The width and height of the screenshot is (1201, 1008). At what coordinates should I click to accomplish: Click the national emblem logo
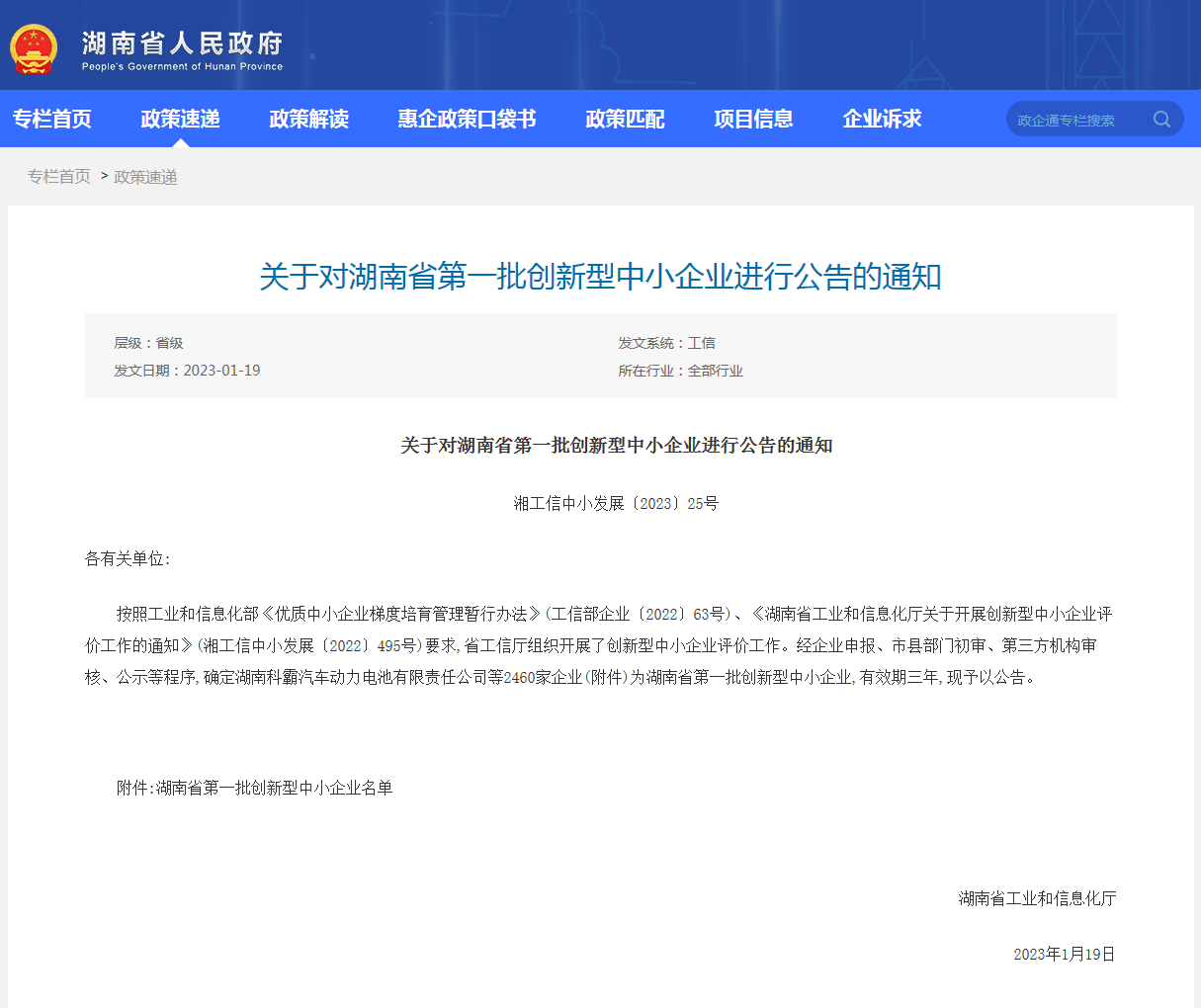[34, 48]
